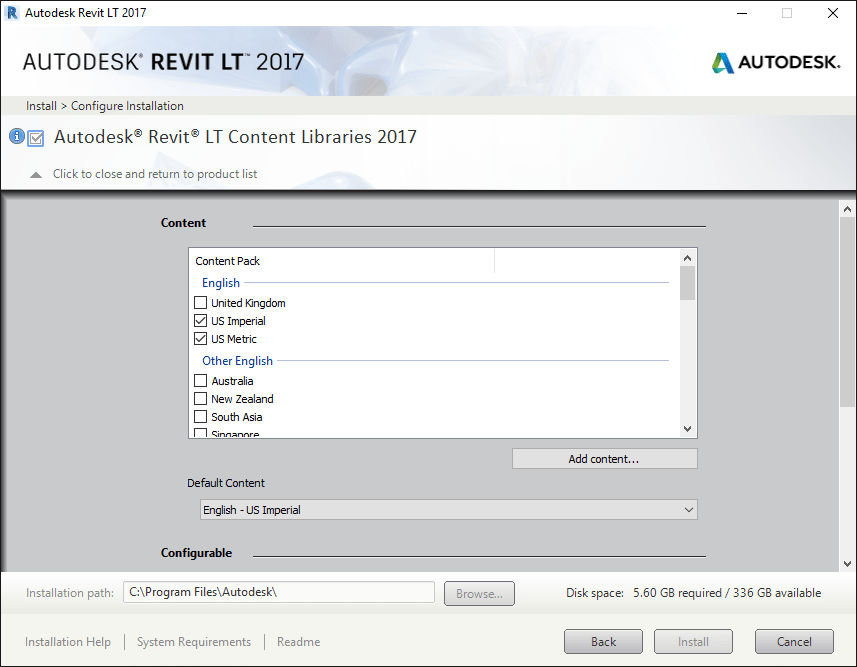Close the installer window
The width and height of the screenshot is (857, 667).
click(833, 13)
